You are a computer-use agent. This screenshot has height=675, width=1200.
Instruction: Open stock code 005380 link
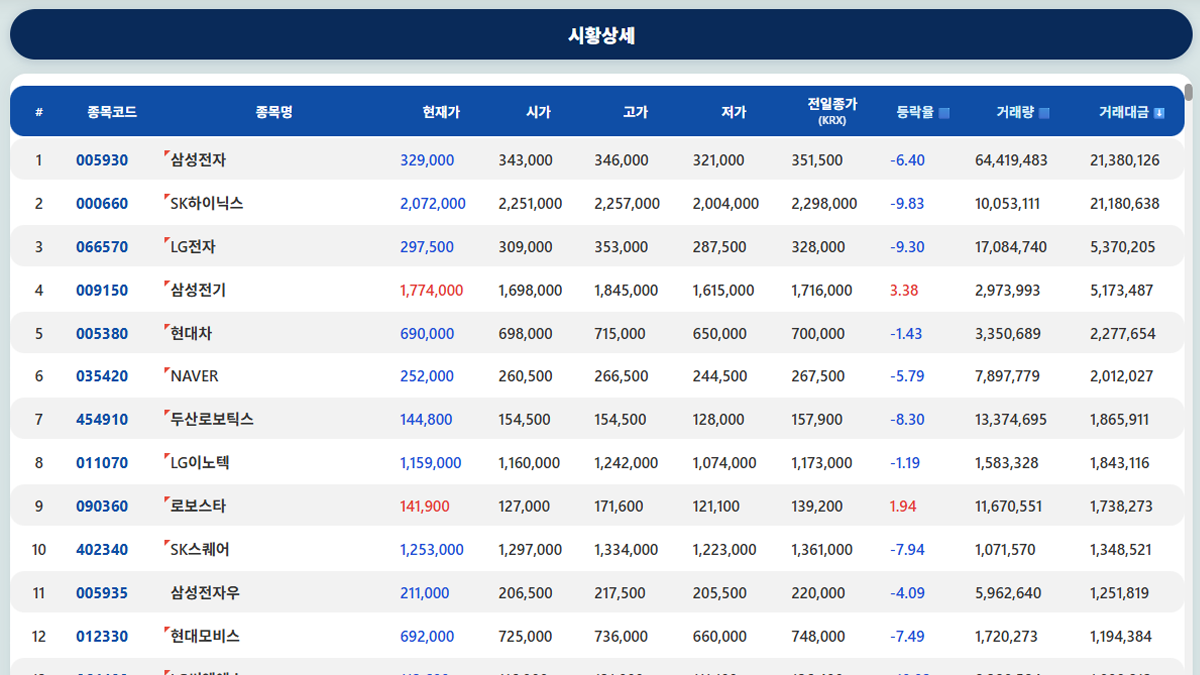pos(102,334)
